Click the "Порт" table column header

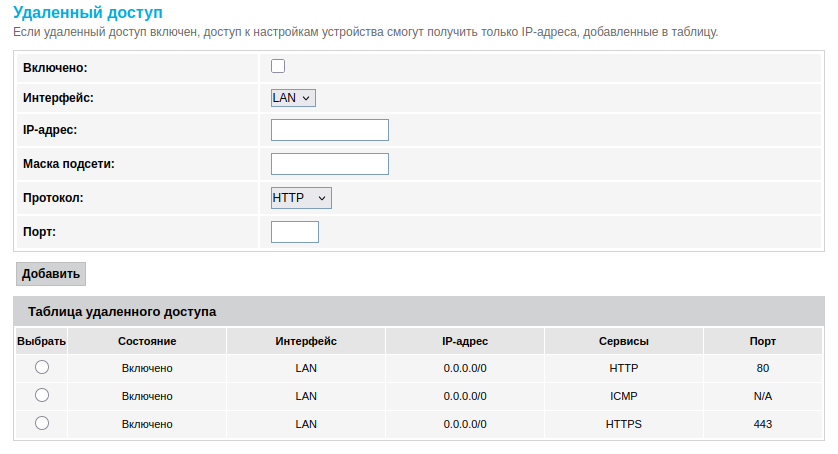pyautogui.click(x=763, y=341)
